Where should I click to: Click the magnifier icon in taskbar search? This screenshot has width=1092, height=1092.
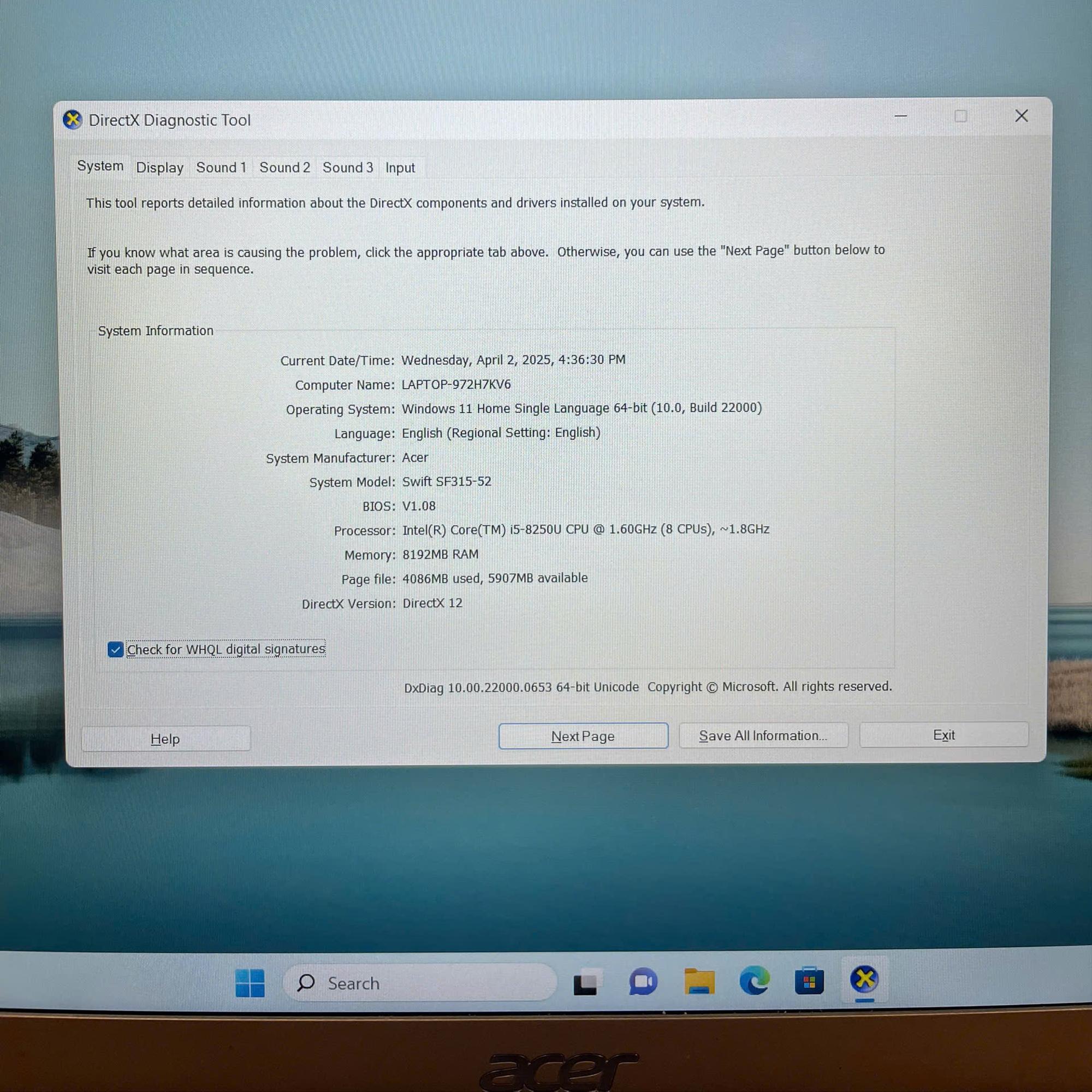(306, 982)
